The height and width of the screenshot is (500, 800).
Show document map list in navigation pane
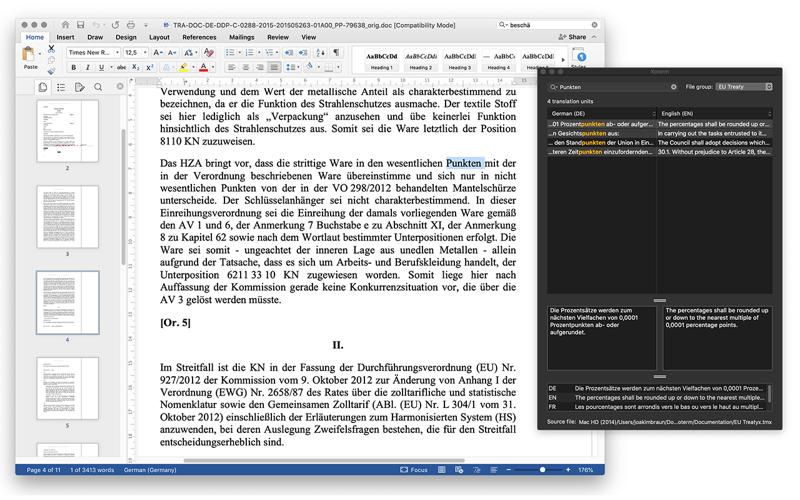[61, 87]
